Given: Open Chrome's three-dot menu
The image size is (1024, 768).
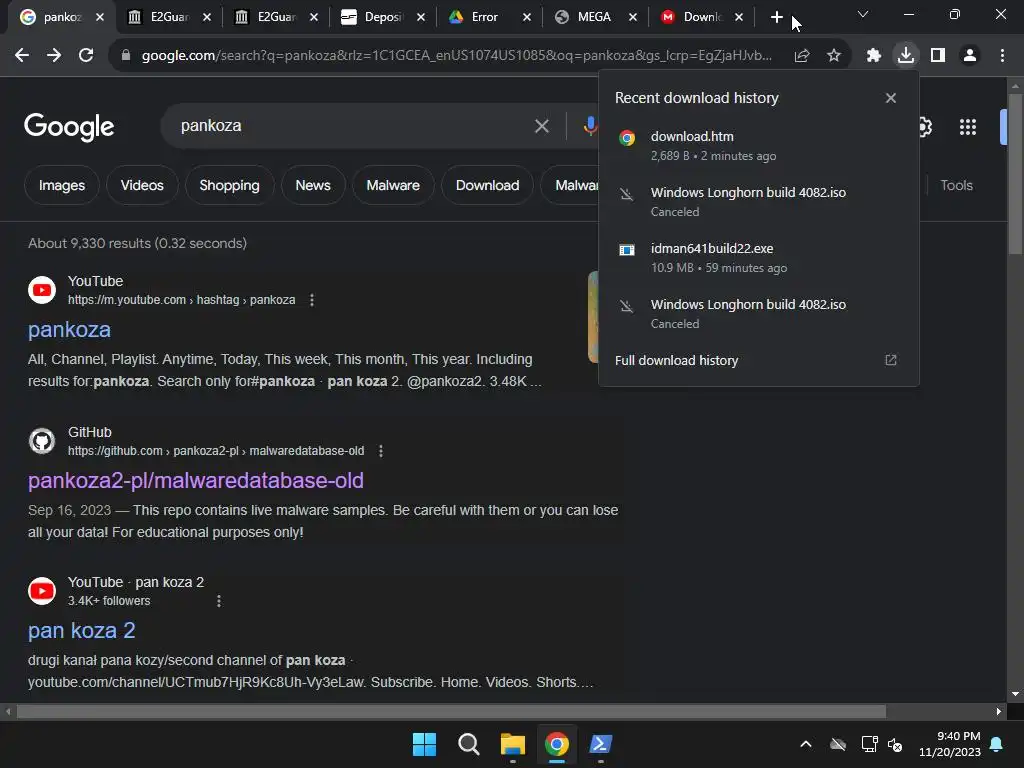Looking at the screenshot, I should pos(1002,56).
